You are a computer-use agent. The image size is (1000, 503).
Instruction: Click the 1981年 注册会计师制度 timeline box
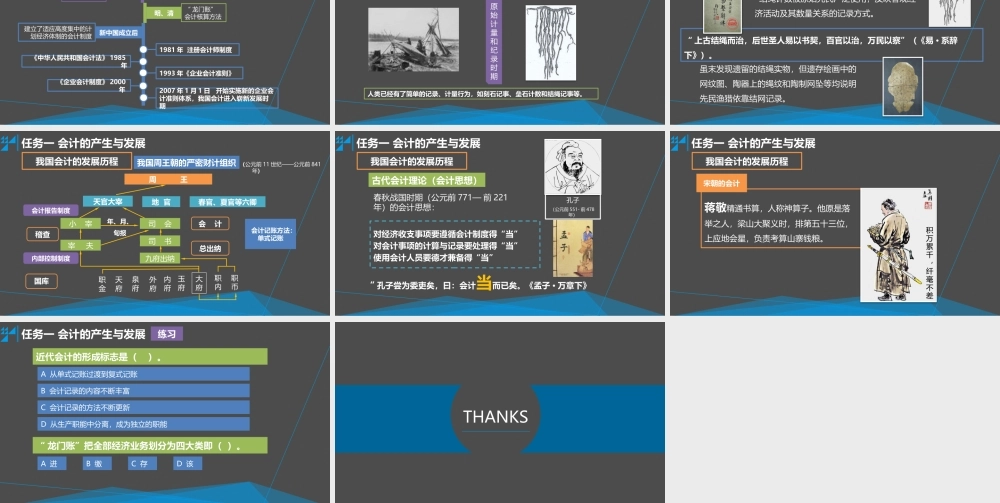198,49
